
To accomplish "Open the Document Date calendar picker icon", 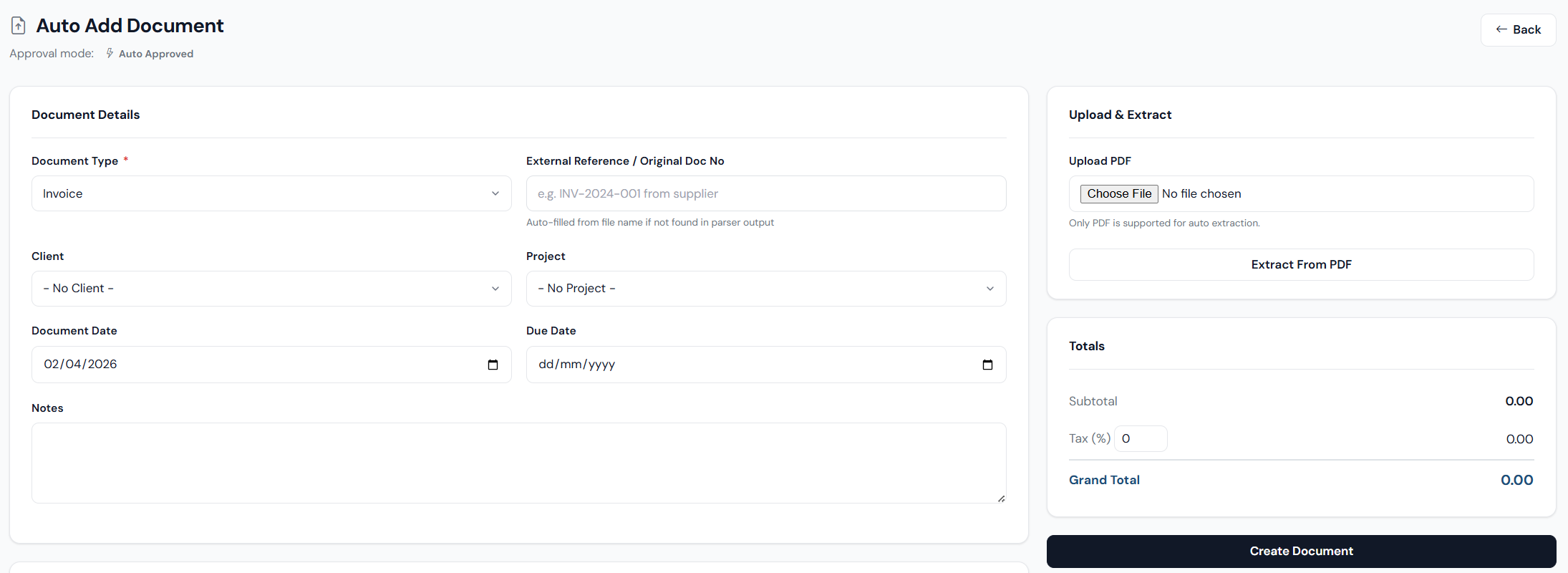I will pos(493,365).
